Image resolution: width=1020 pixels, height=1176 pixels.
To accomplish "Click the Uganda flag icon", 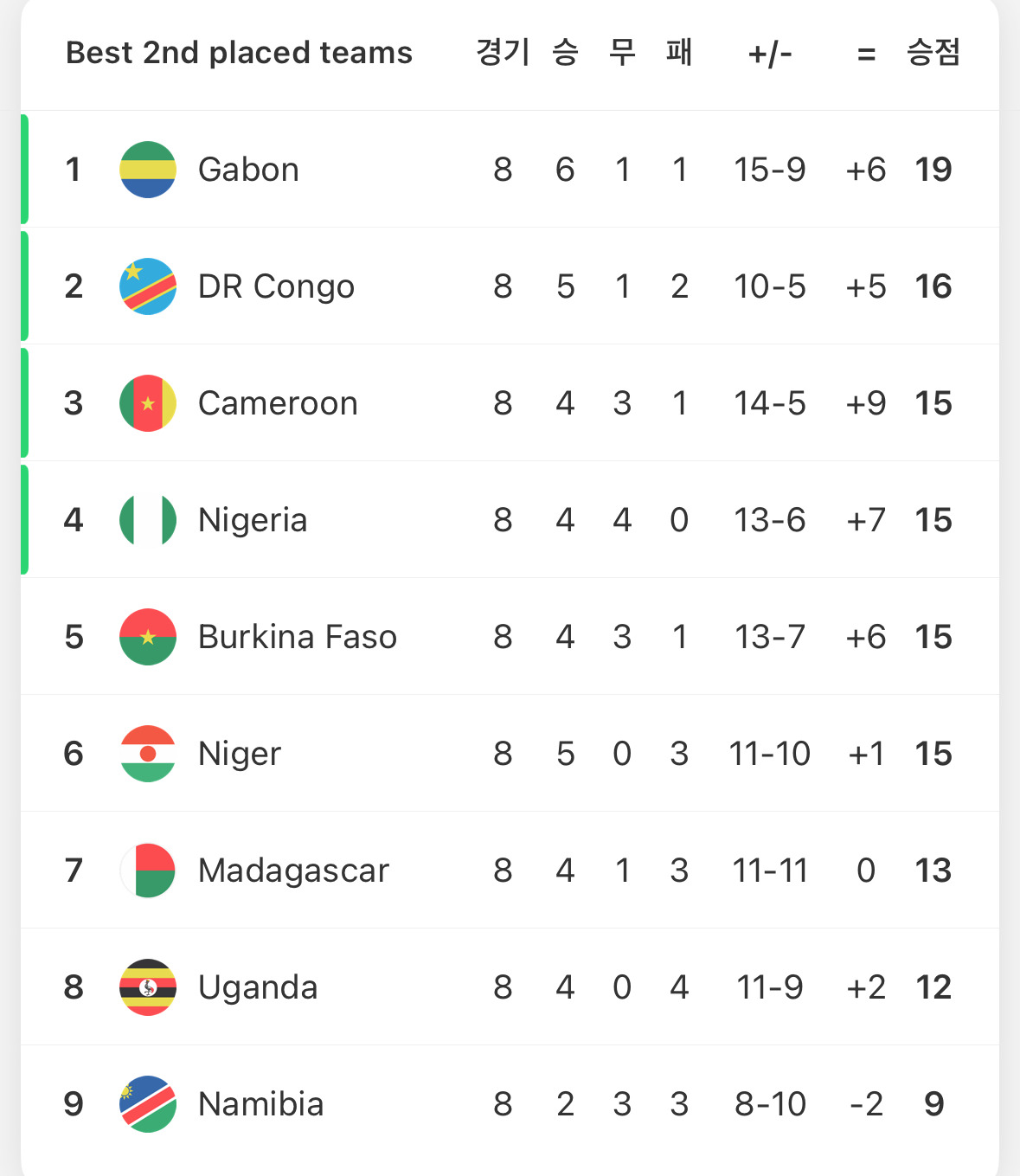I will click(148, 987).
